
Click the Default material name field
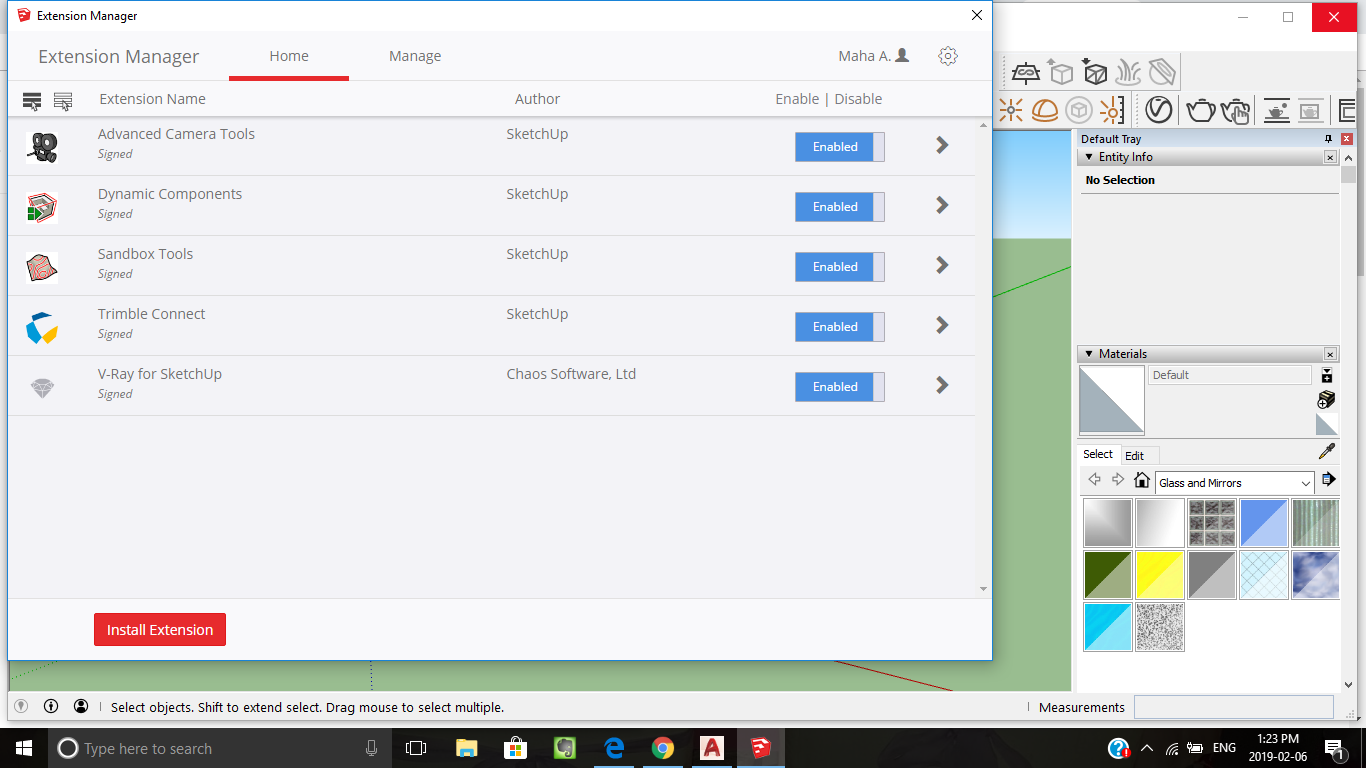[x=1230, y=375]
